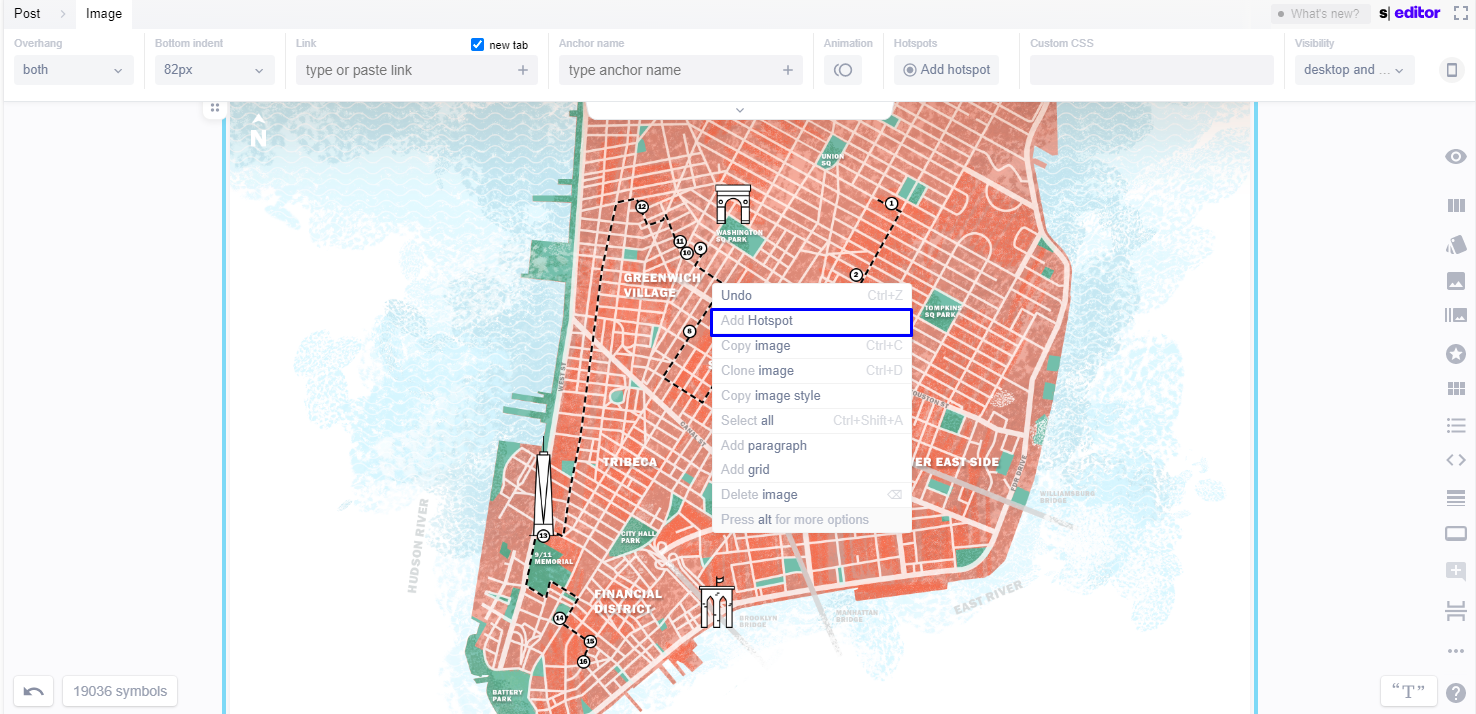Show more tools via three-dots icon

(x=1456, y=651)
